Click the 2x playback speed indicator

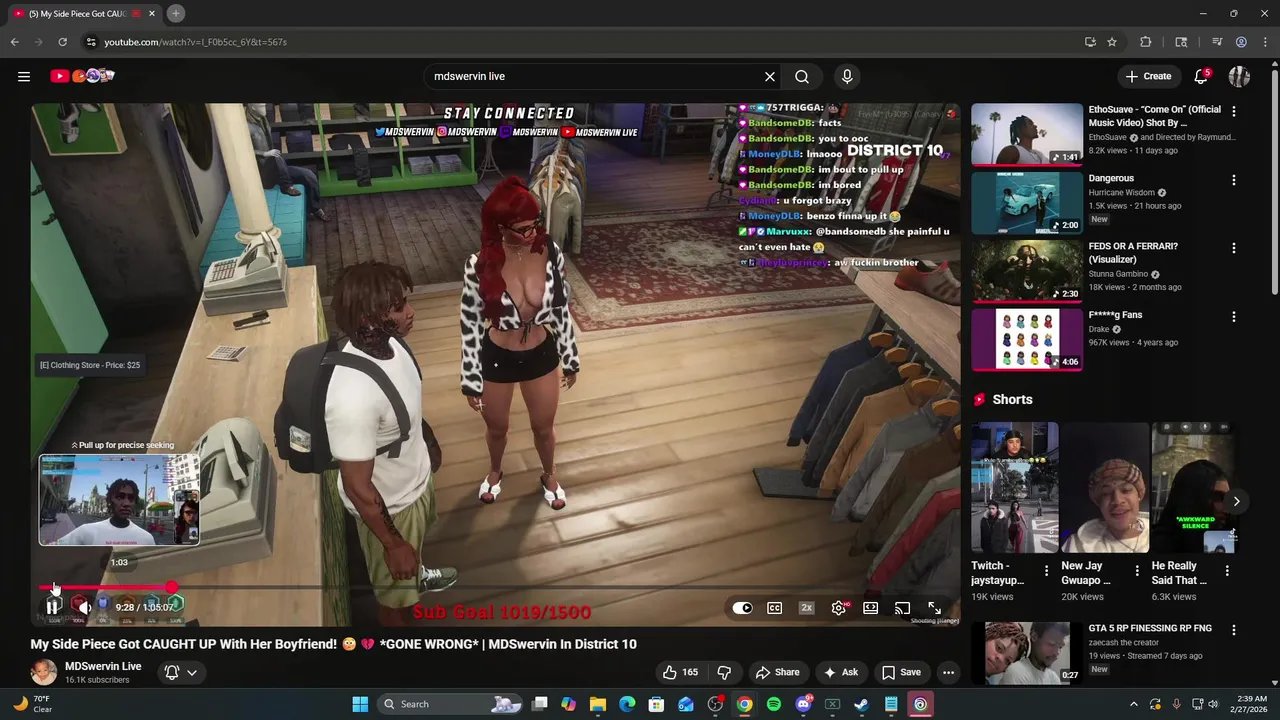806,608
